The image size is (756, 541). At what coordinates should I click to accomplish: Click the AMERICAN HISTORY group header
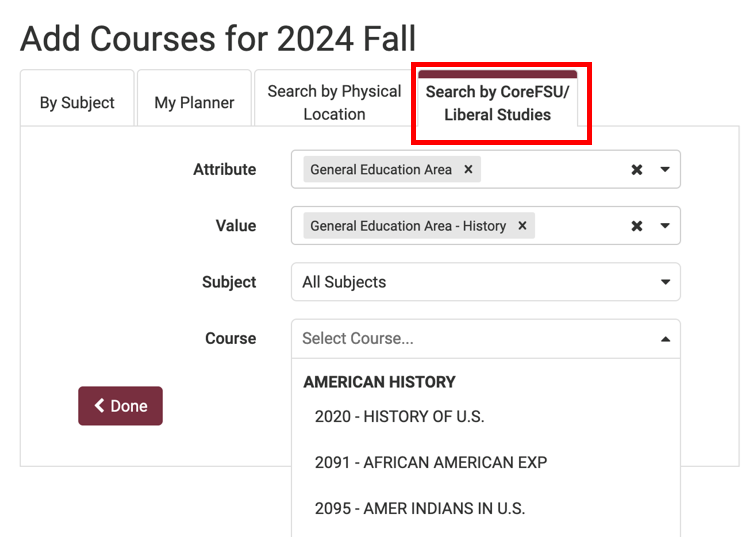coord(379,382)
